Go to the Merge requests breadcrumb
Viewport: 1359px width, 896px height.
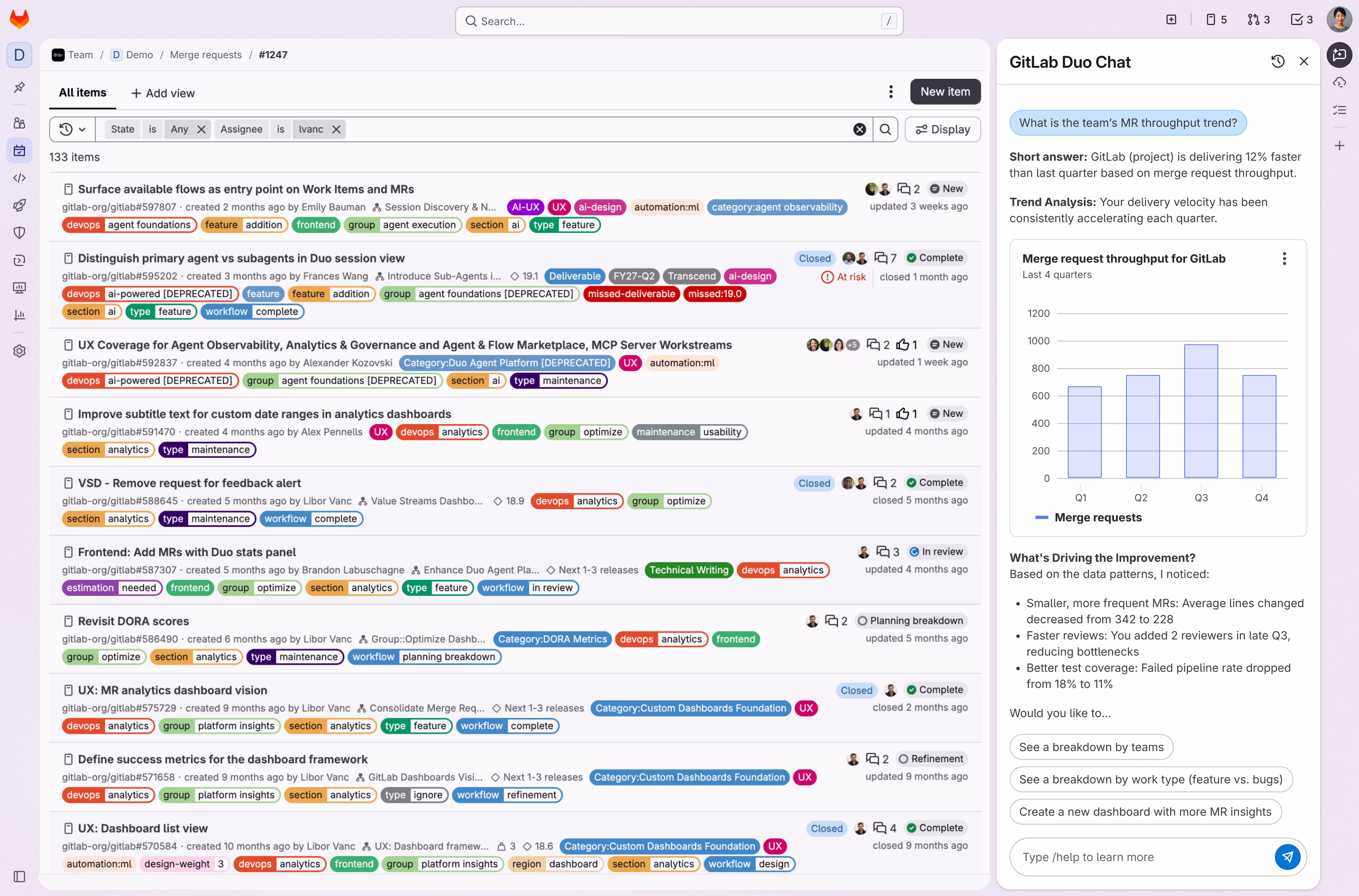click(206, 55)
